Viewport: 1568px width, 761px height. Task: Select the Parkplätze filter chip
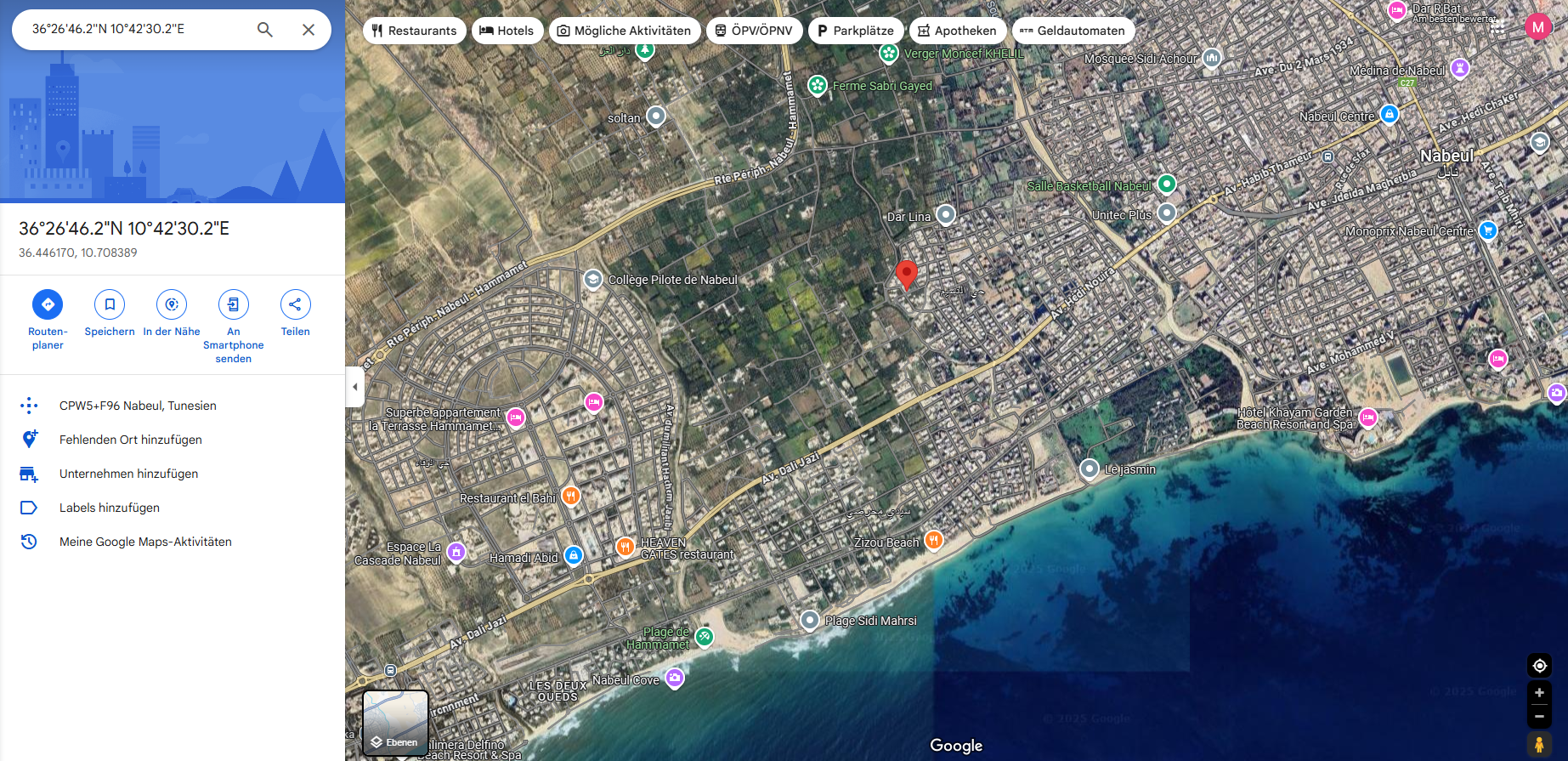click(855, 31)
